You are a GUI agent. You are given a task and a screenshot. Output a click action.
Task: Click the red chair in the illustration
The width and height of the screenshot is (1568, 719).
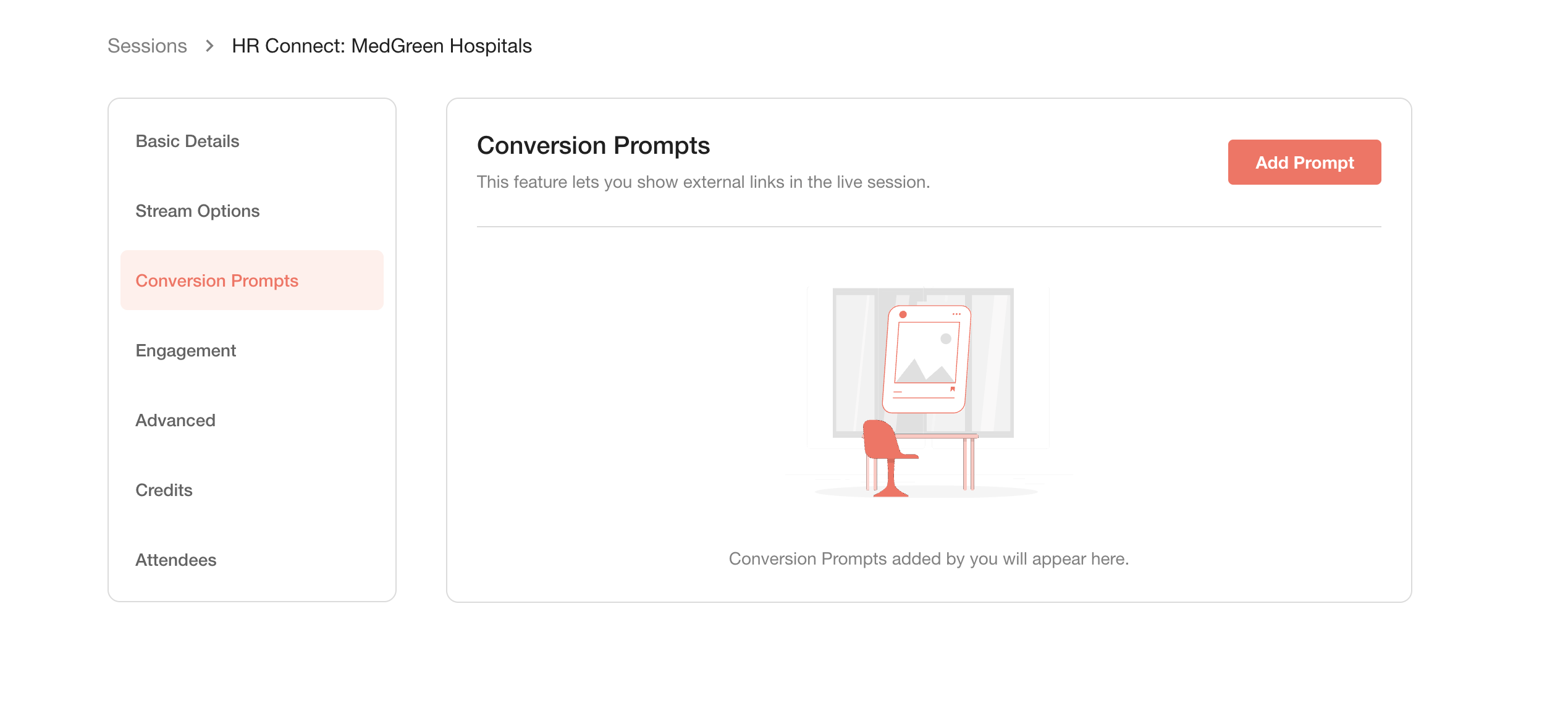click(x=889, y=458)
